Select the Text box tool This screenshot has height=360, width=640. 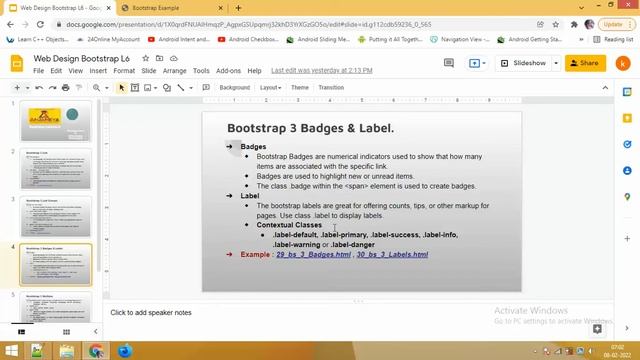coord(135,88)
